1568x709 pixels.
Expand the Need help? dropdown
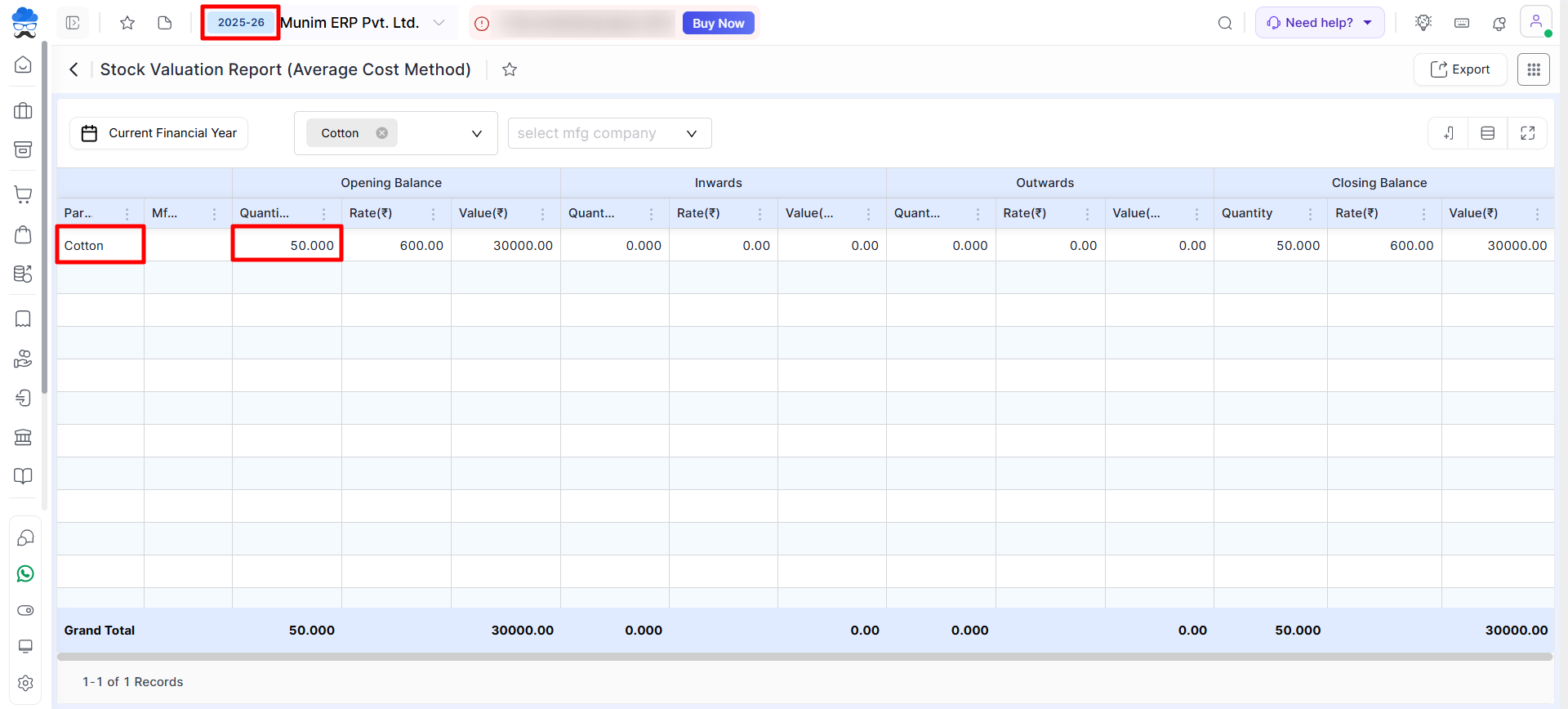(1368, 23)
